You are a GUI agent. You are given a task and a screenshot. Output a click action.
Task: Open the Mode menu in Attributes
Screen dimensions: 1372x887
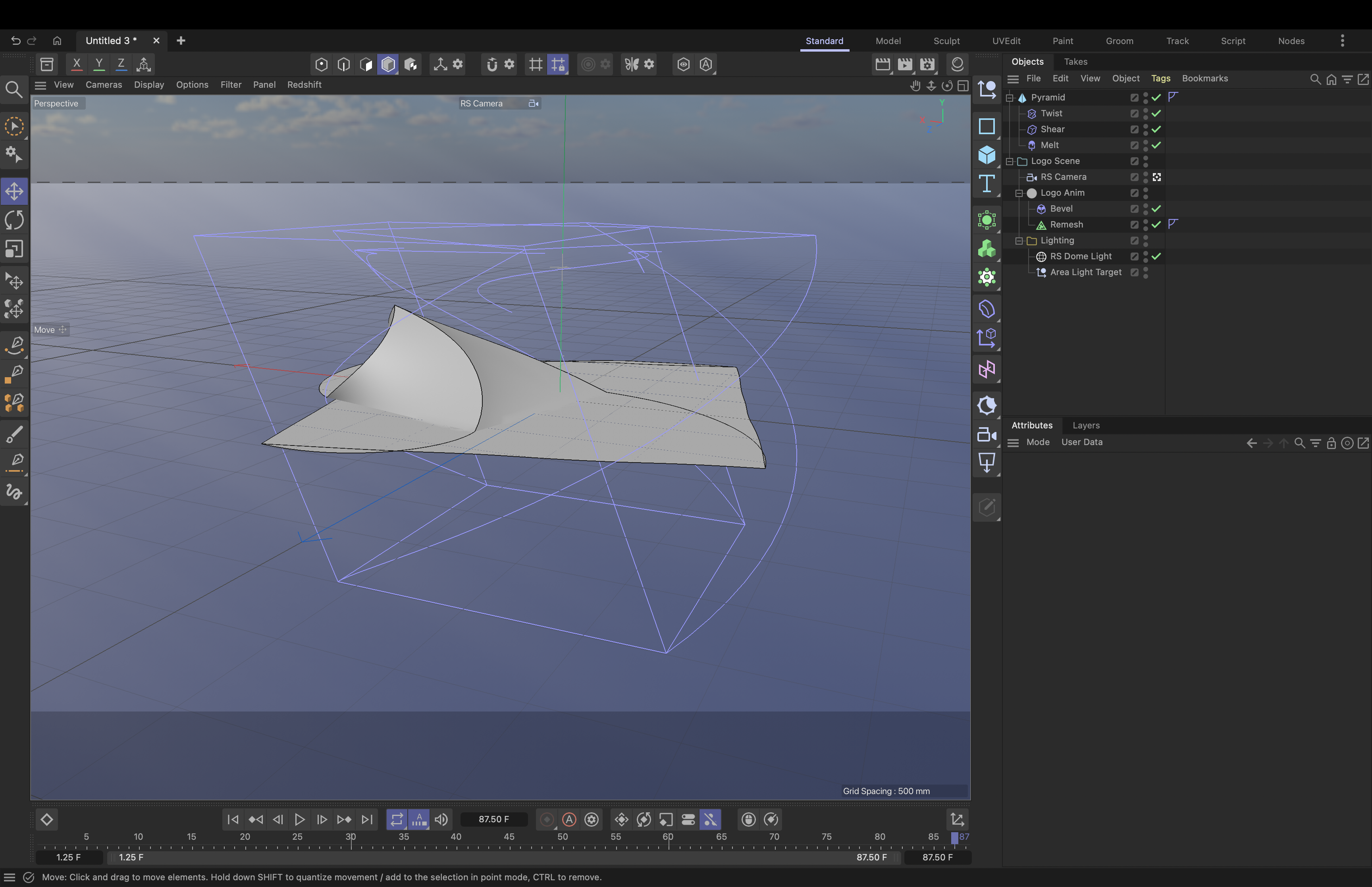[1037, 442]
